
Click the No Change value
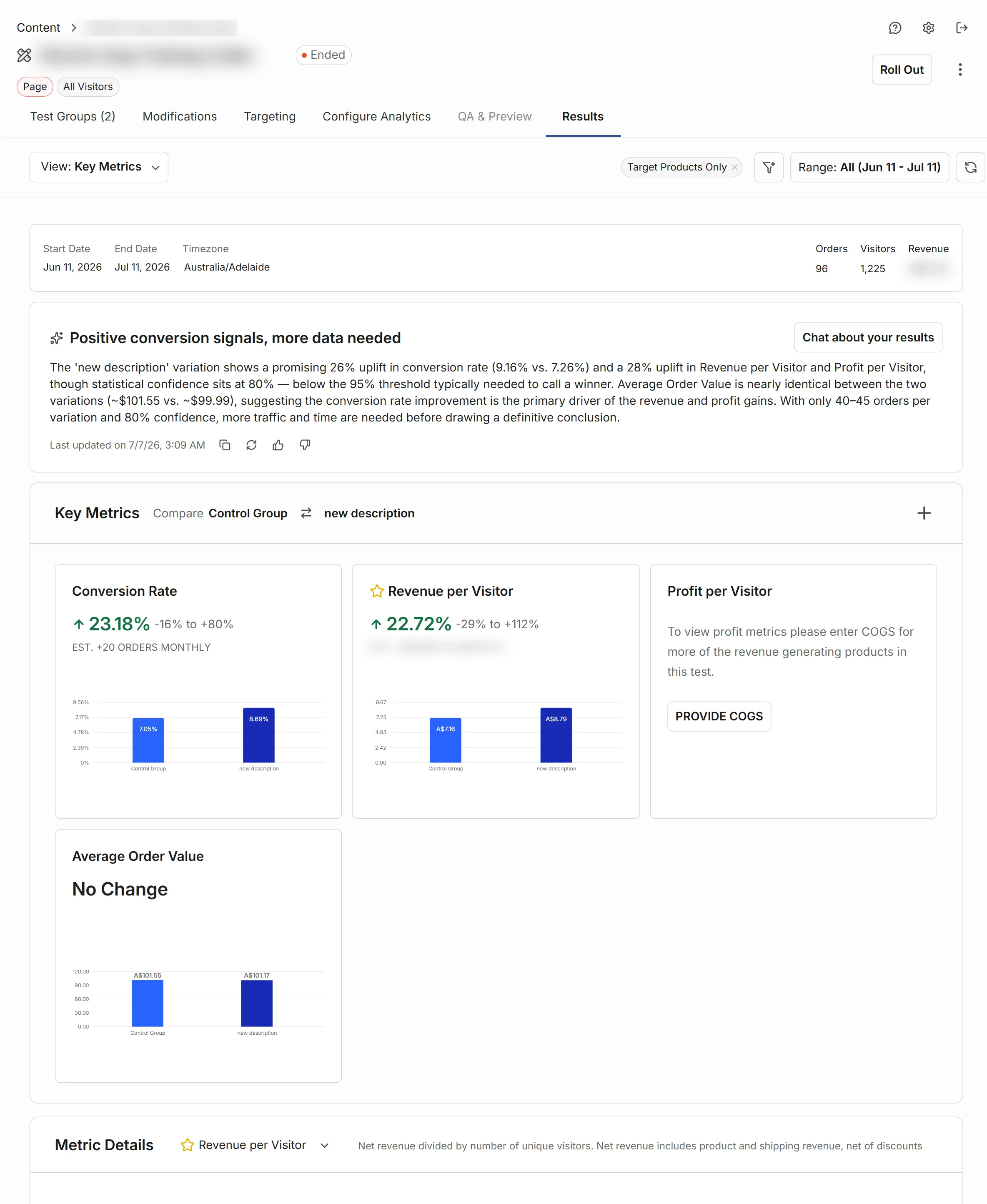(119, 889)
